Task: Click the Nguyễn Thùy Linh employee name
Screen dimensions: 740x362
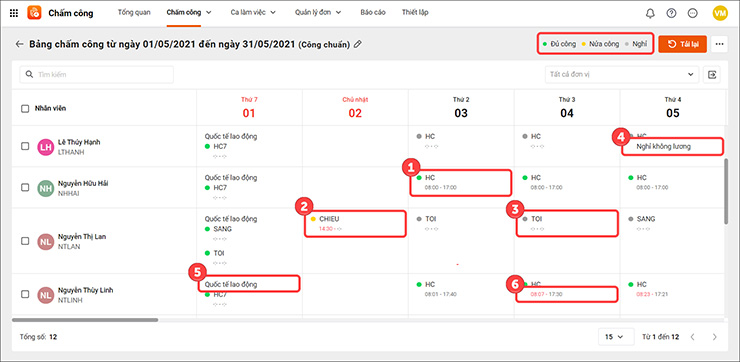Action: 85,290
